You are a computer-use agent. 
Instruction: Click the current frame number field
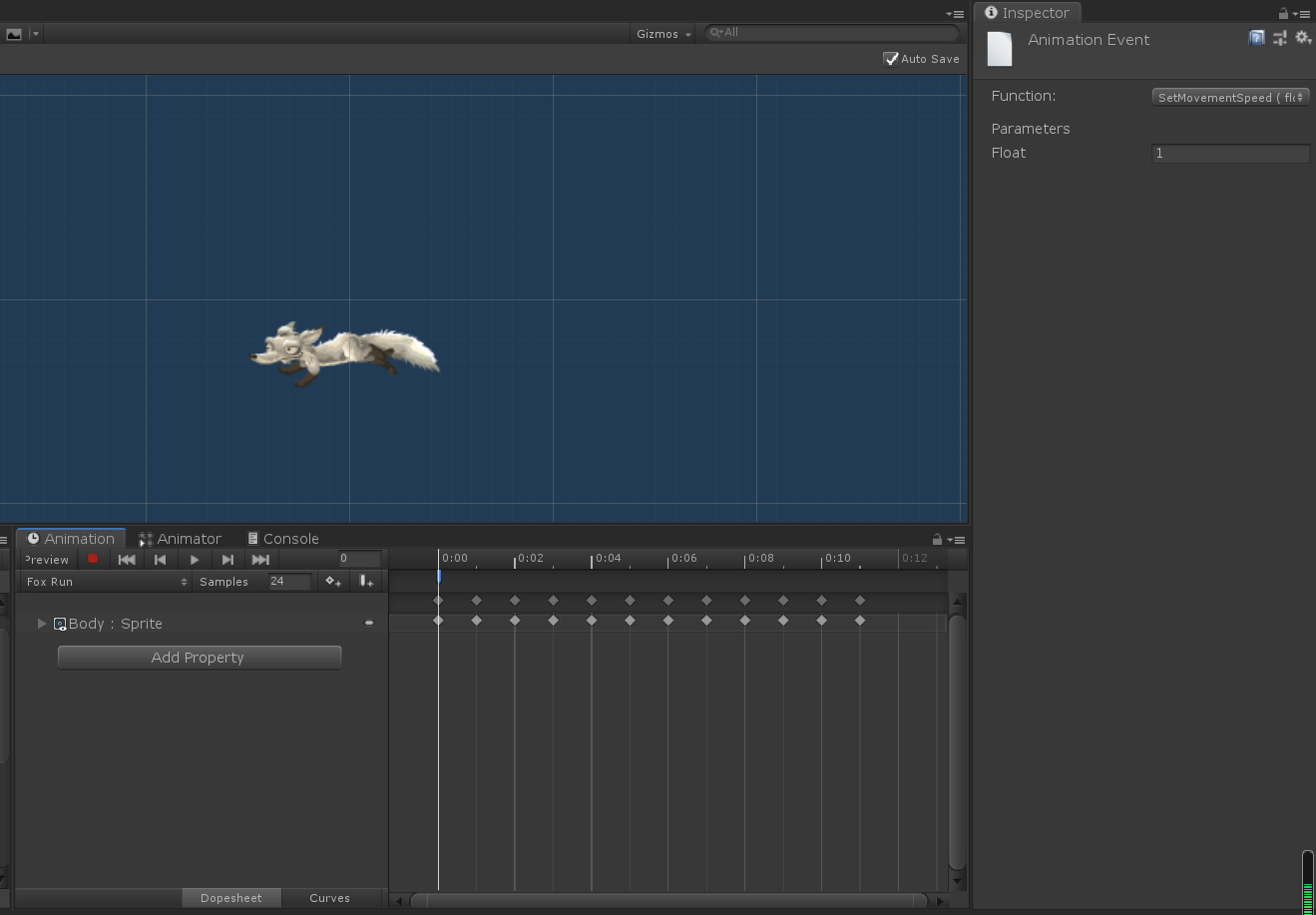[x=359, y=559]
